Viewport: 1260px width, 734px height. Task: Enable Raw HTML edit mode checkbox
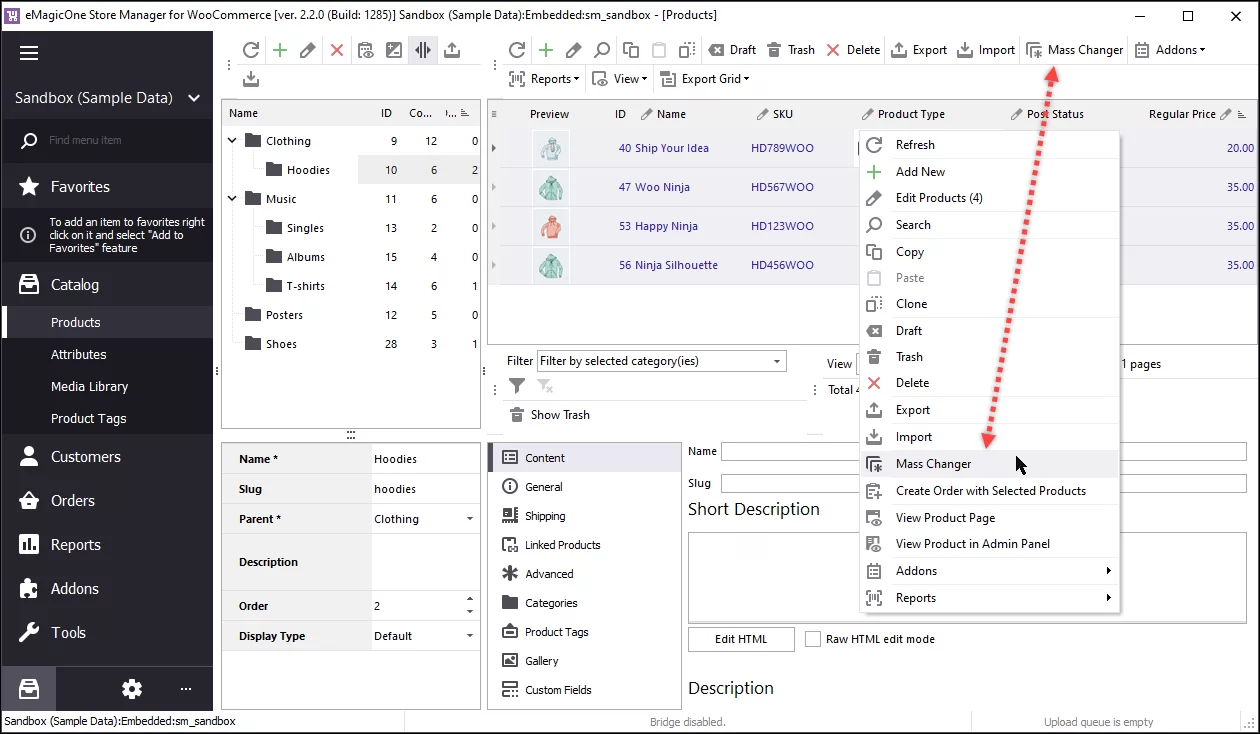coord(813,639)
